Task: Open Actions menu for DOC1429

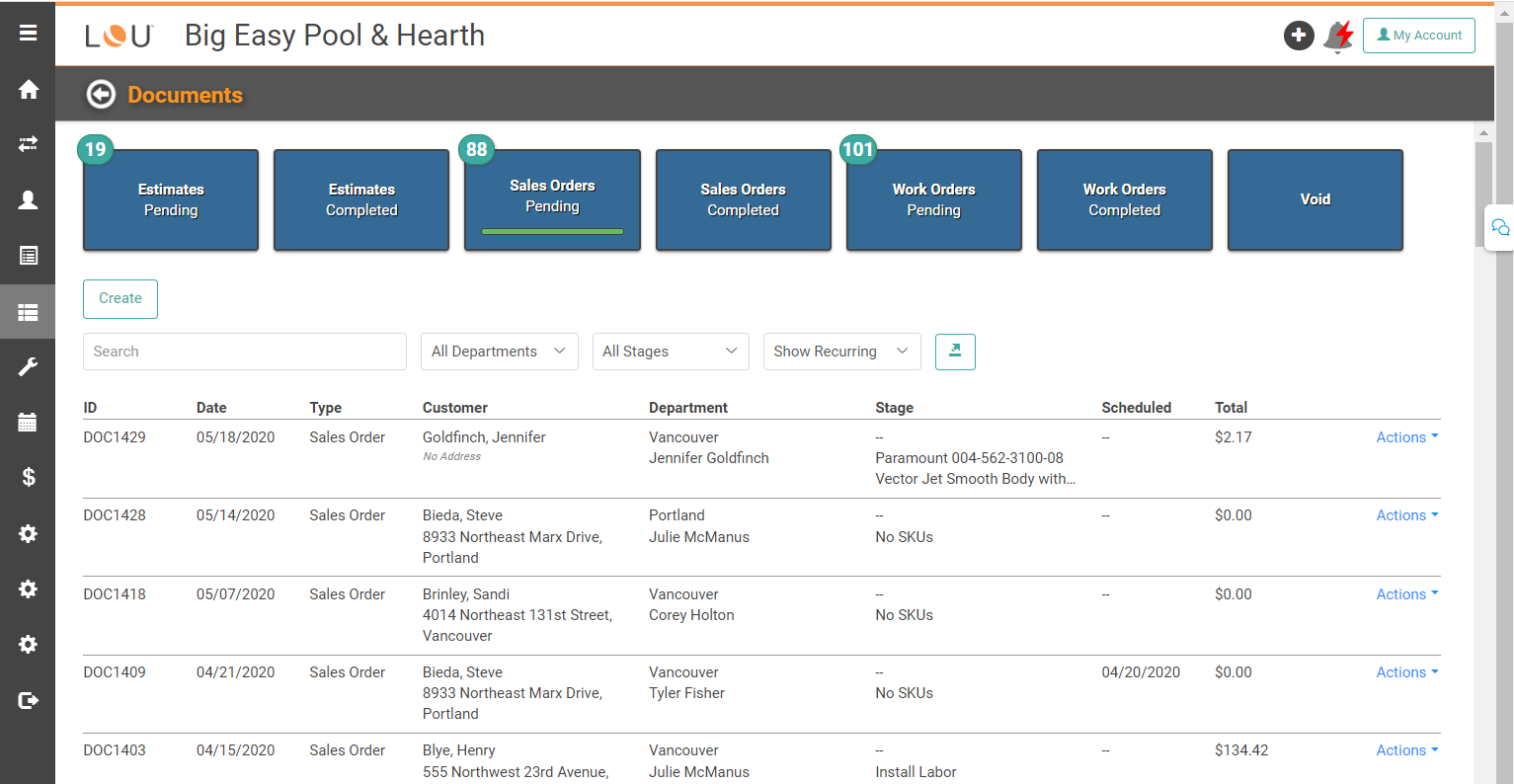Action: click(x=1406, y=437)
